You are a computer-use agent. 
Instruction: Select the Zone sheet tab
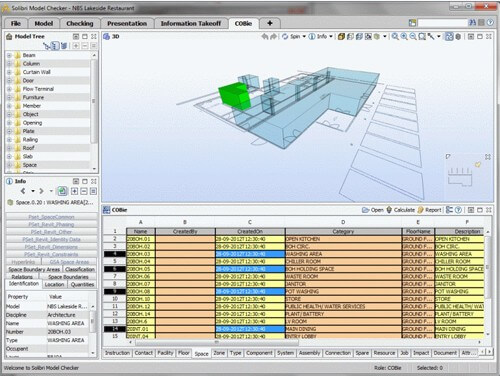tap(219, 353)
